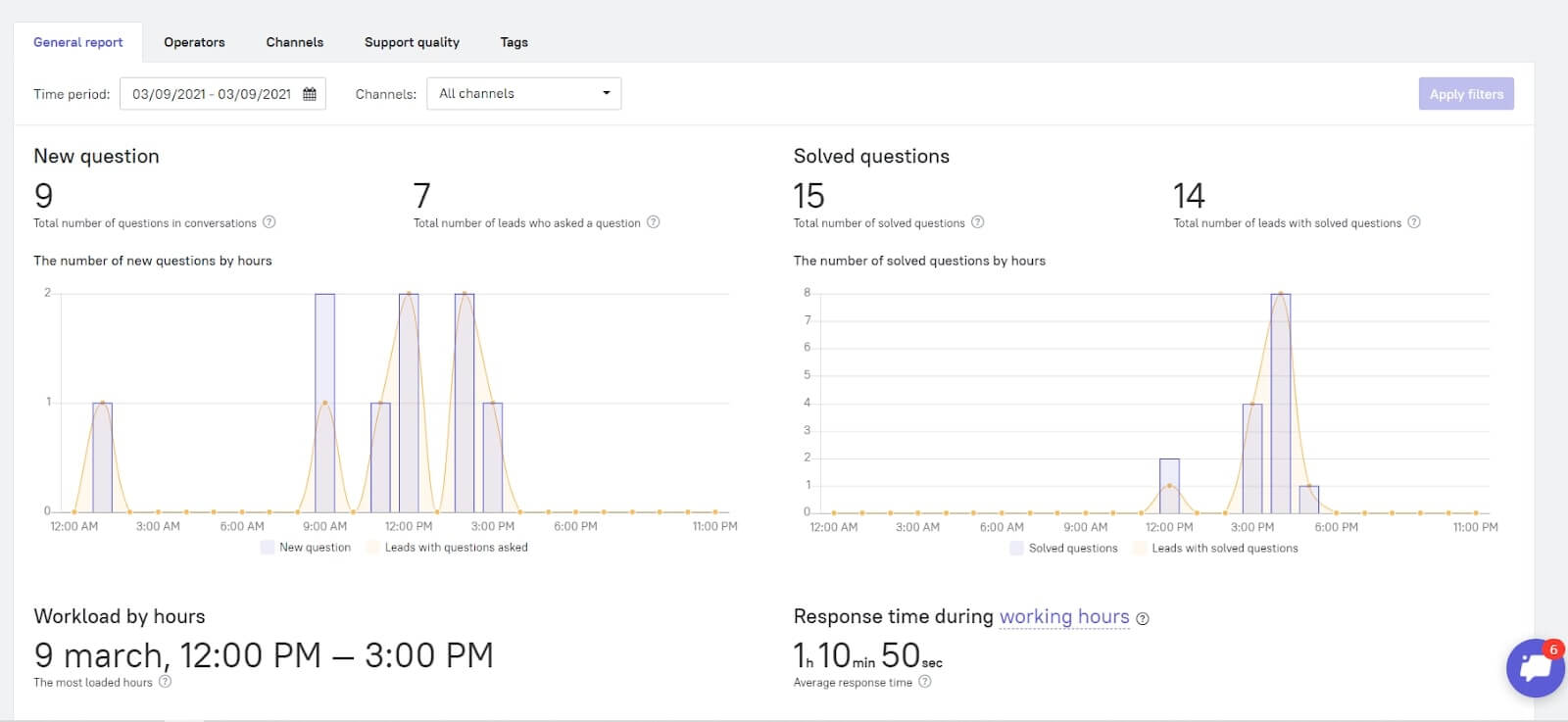This screenshot has height=722, width=1568.
Task: Click the '15' total solved questions value
Action: click(x=808, y=196)
